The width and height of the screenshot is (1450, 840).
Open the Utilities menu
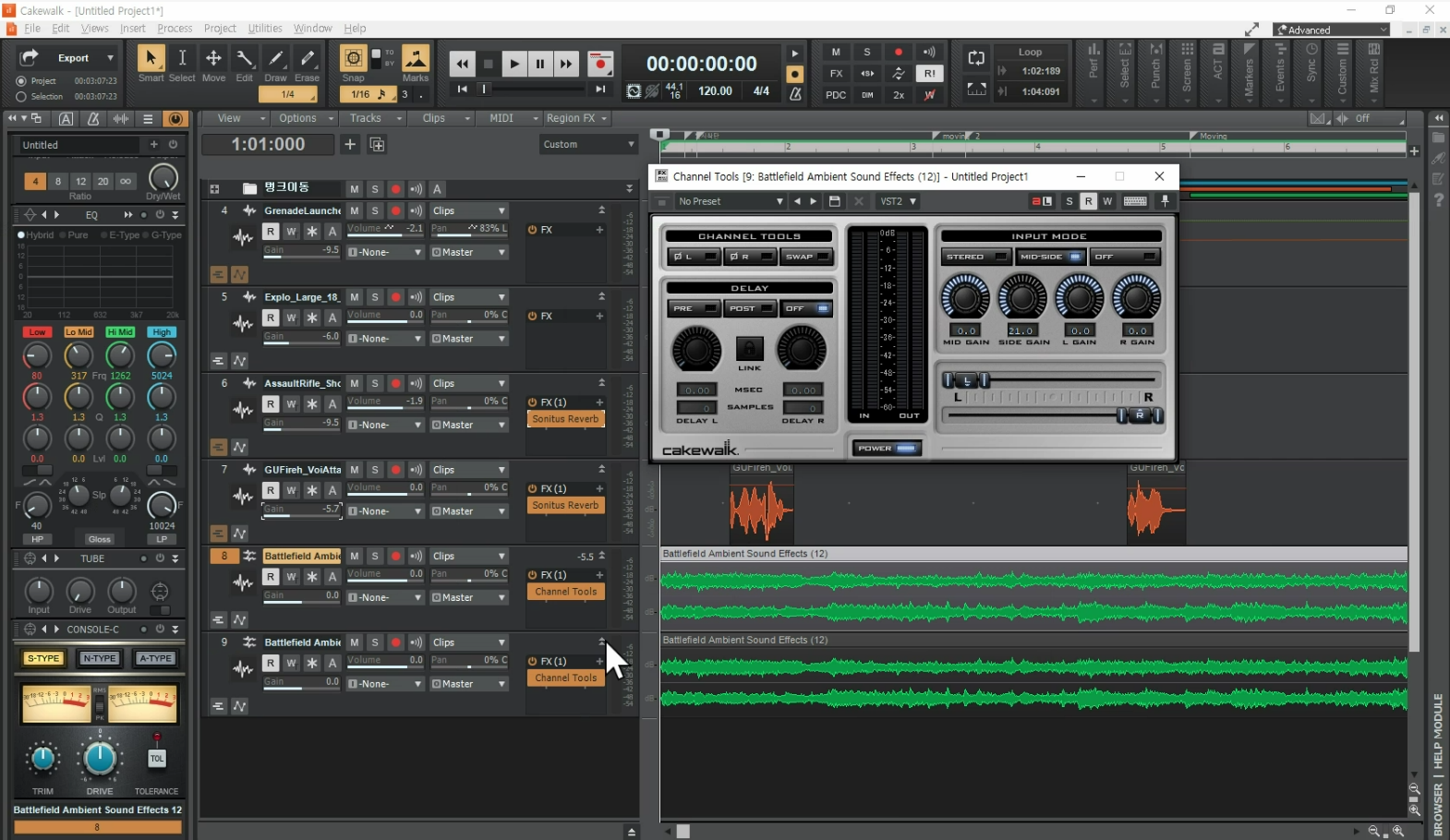click(x=265, y=29)
